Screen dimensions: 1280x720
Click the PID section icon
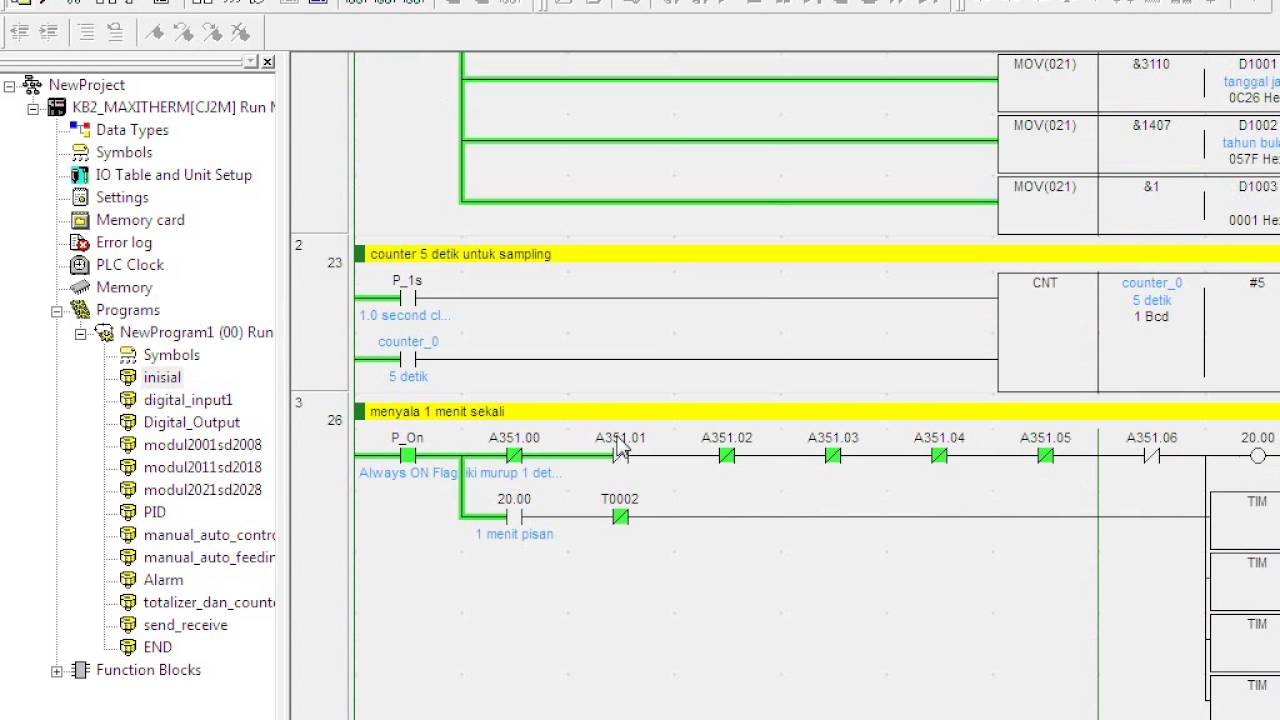pyautogui.click(x=128, y=511)
